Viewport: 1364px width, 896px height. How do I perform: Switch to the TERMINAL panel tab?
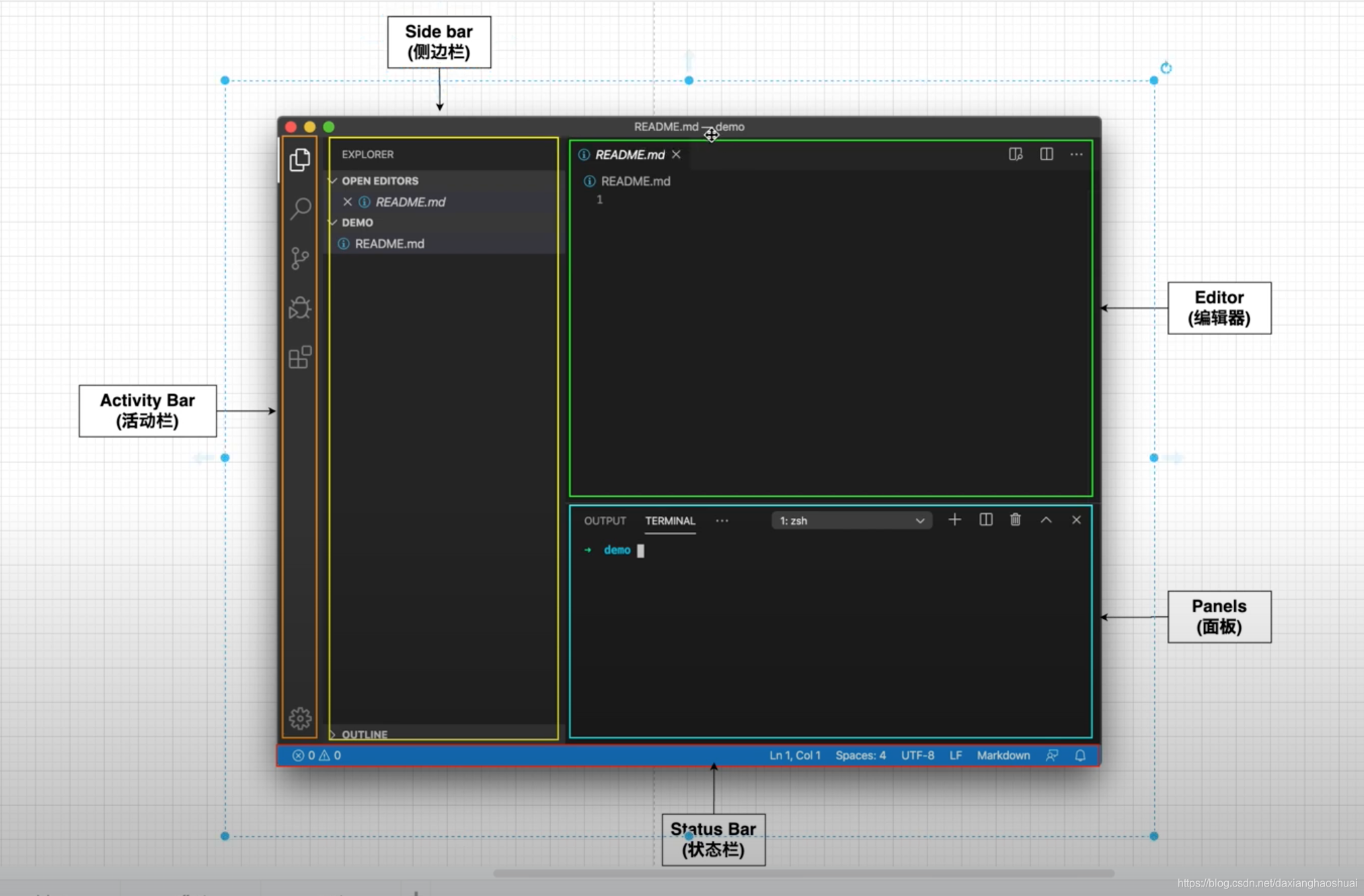click(x=670, y=521)
